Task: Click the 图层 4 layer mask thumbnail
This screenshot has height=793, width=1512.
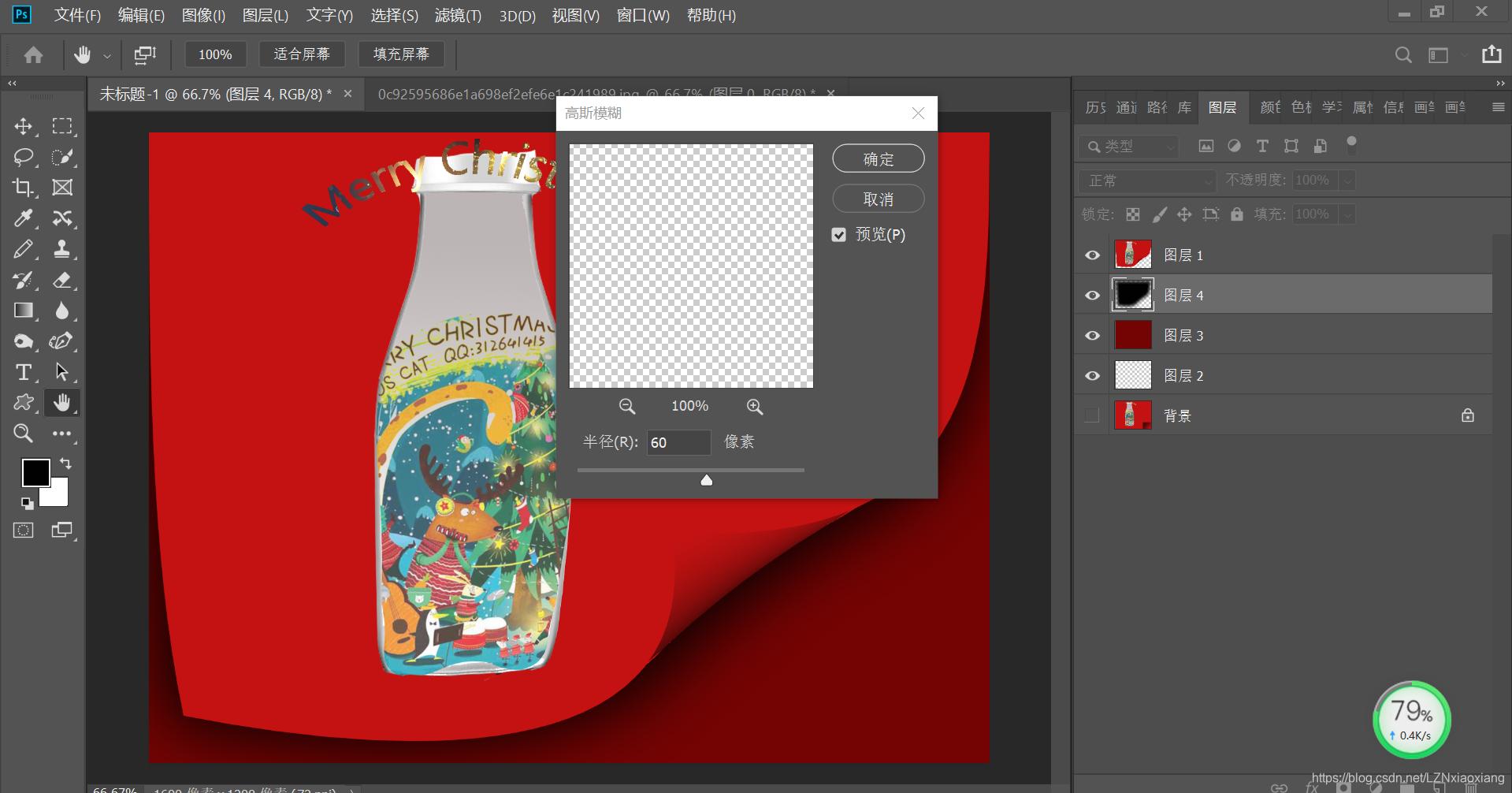Action: [1132, 294]
